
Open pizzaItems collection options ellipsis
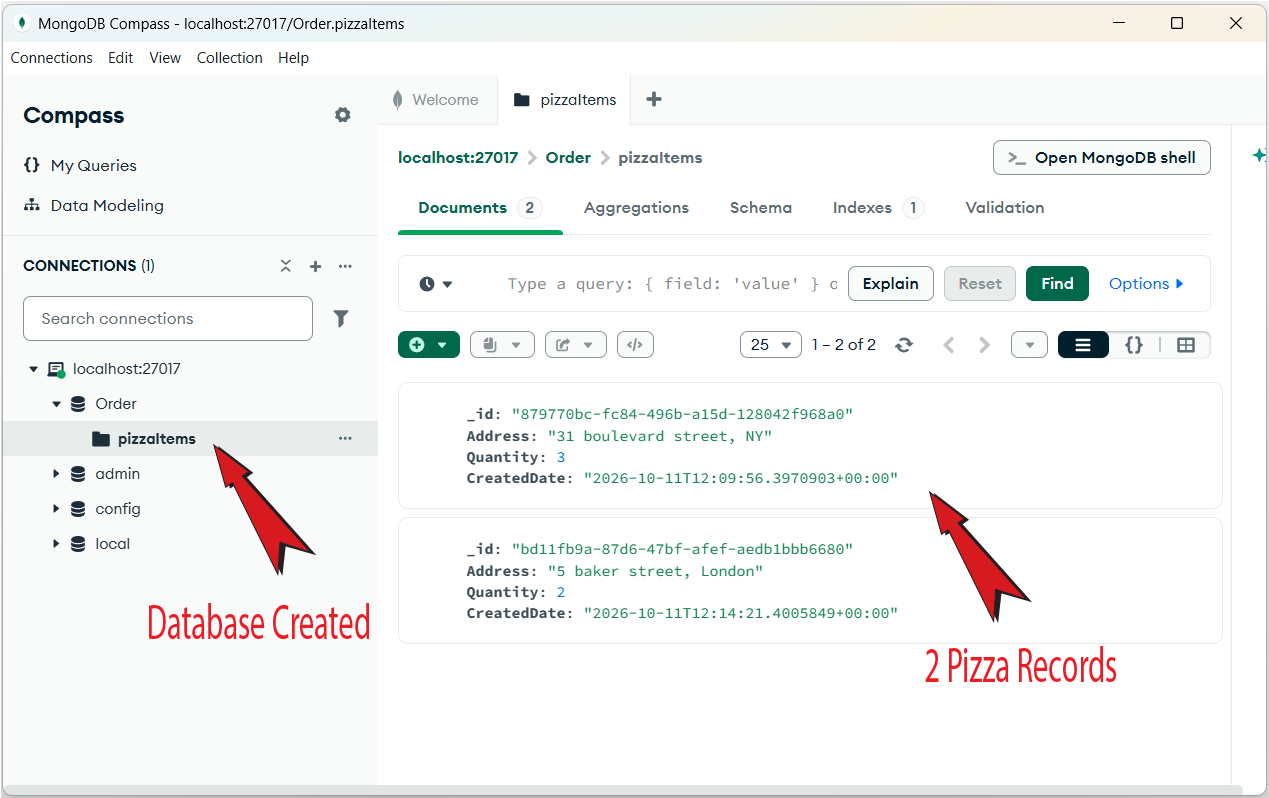[x=345, y=438]
